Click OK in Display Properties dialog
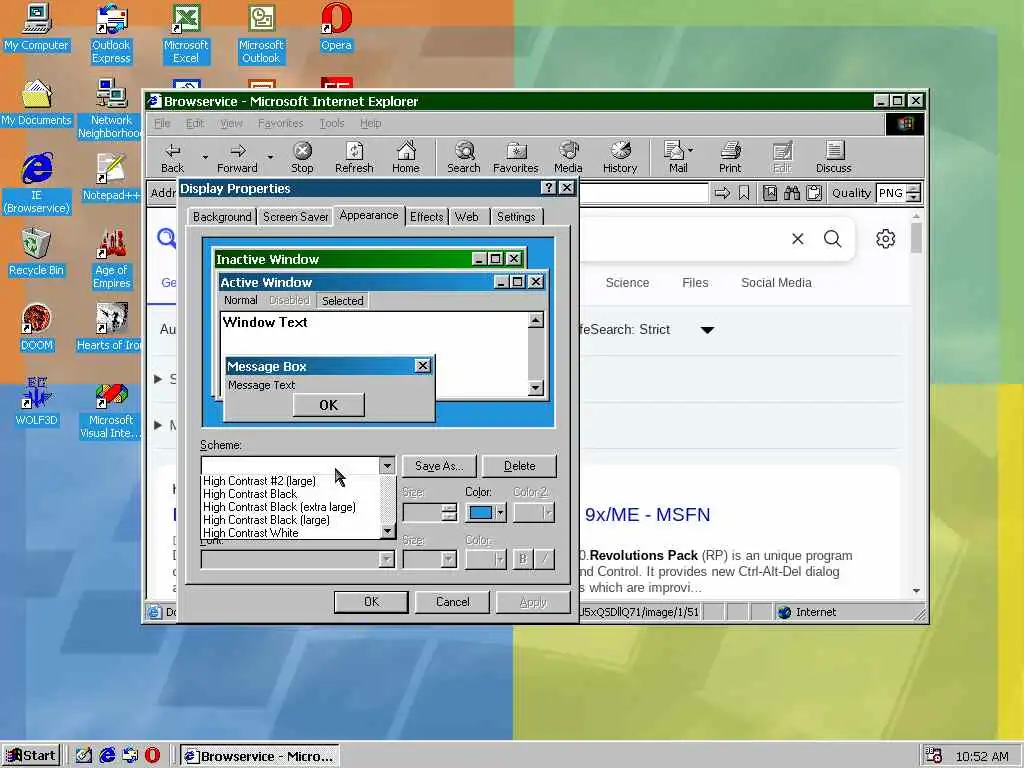1024x768 pixels. point(371,602)
